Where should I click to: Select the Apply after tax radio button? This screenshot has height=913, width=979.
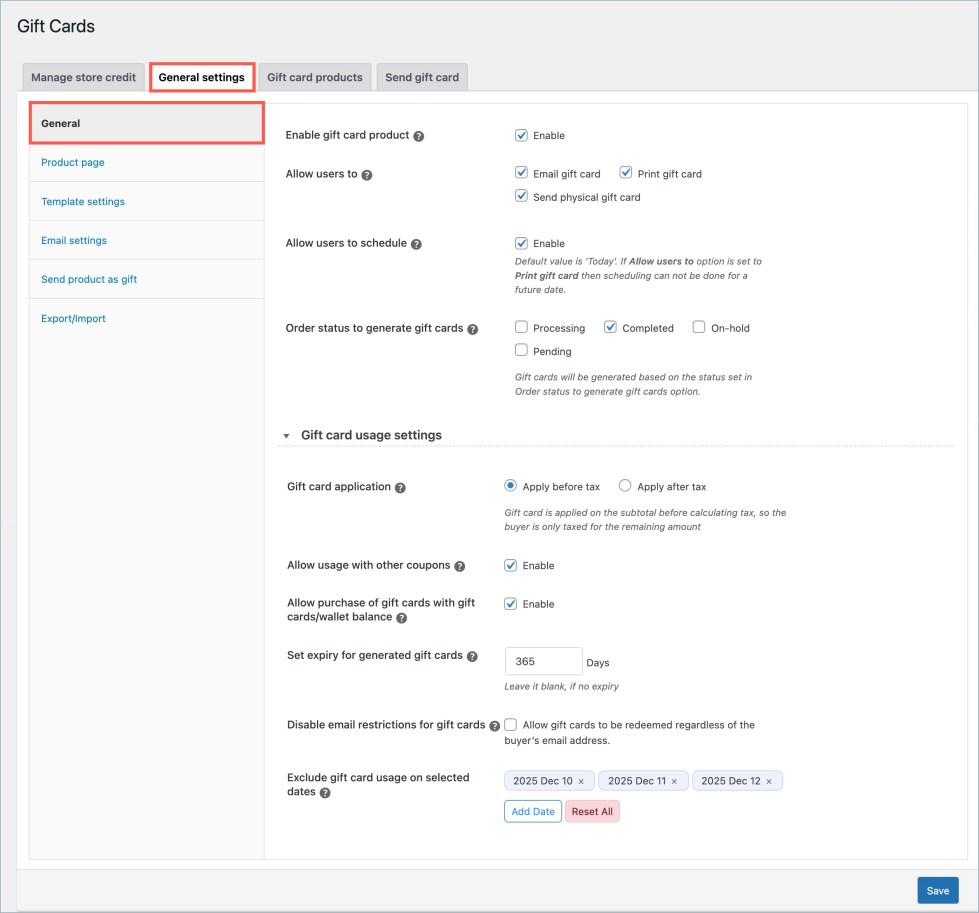(x=625, y=486)
